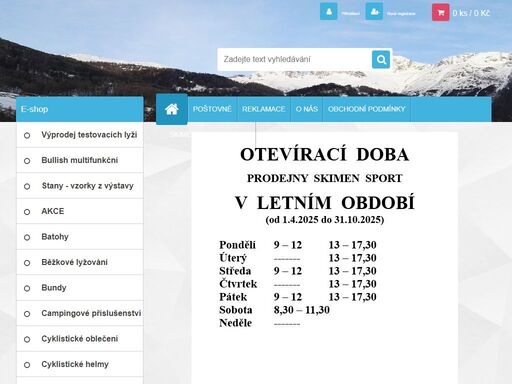Click the 'PRODEJNY SKIMEN SPORT' text
The width and height of the screenshot is (512, 384).
[324, 178]
